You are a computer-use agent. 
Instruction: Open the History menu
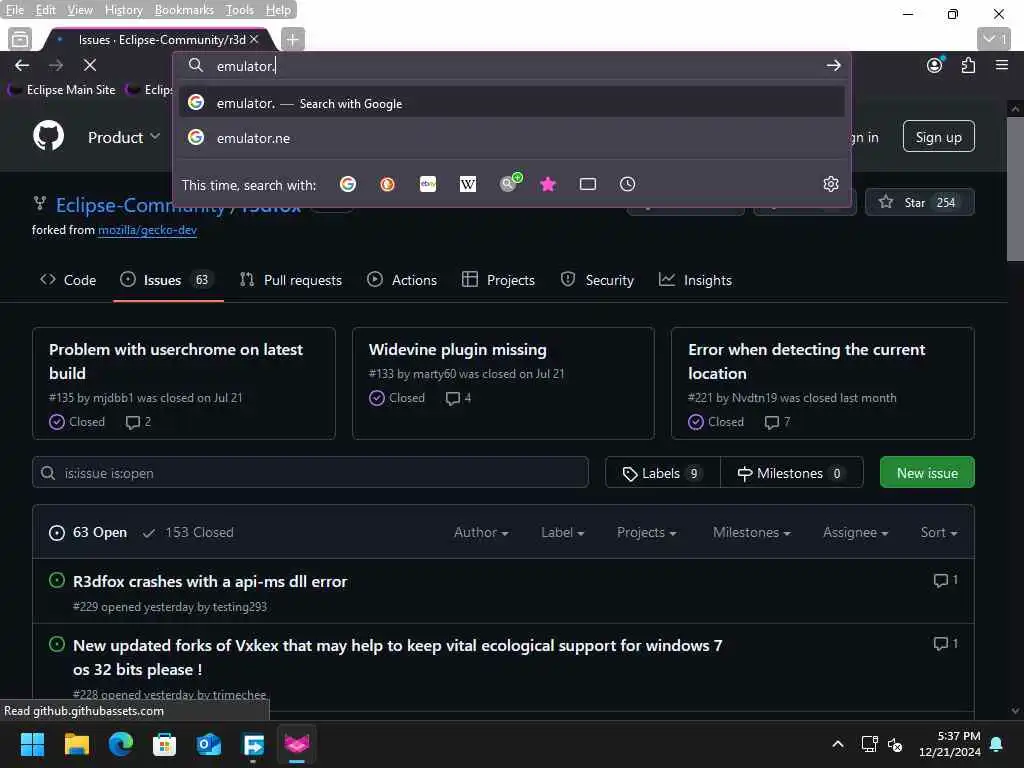[123, 10]
